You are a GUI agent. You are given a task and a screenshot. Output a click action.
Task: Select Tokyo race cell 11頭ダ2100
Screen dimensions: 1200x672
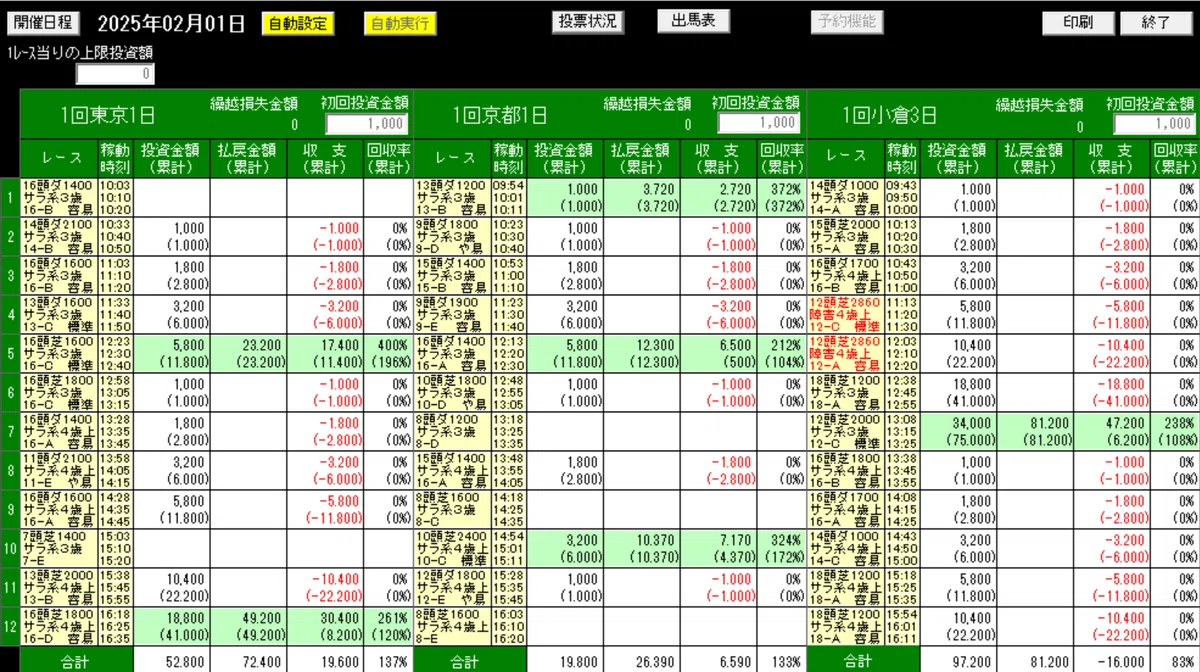click(58, 470)
